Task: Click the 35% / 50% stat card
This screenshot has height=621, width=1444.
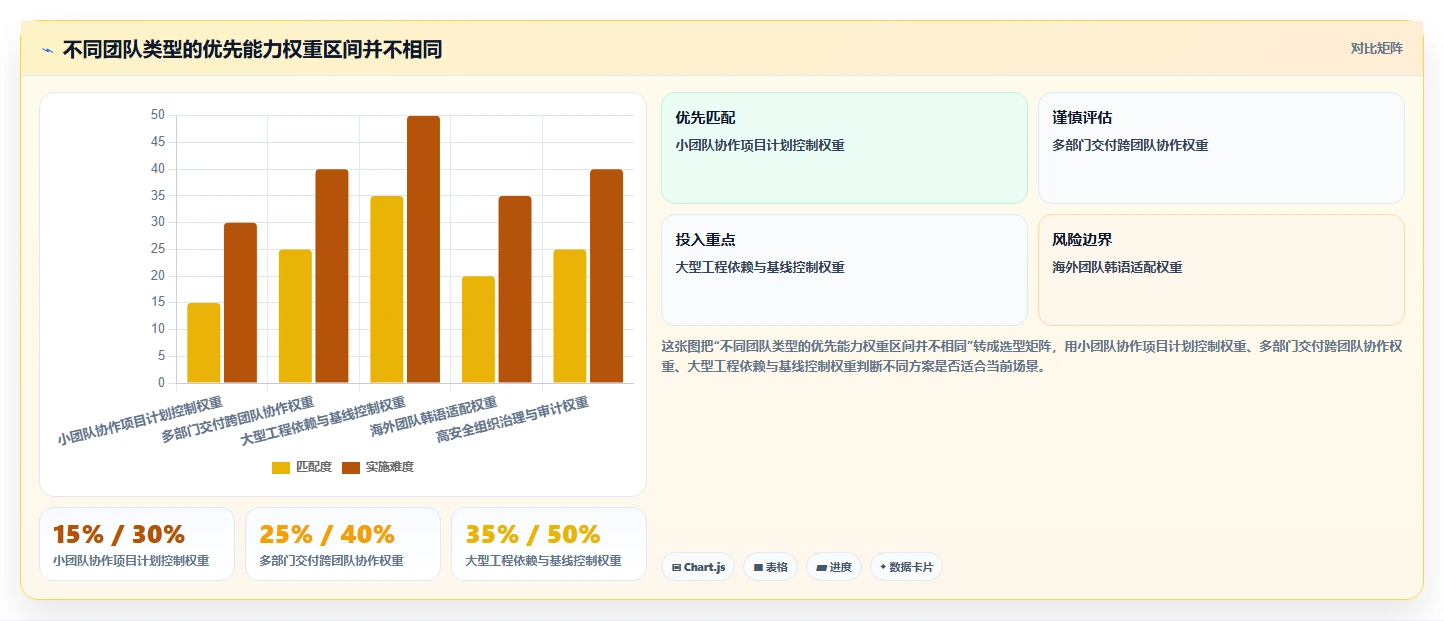Action: (549, 544)
